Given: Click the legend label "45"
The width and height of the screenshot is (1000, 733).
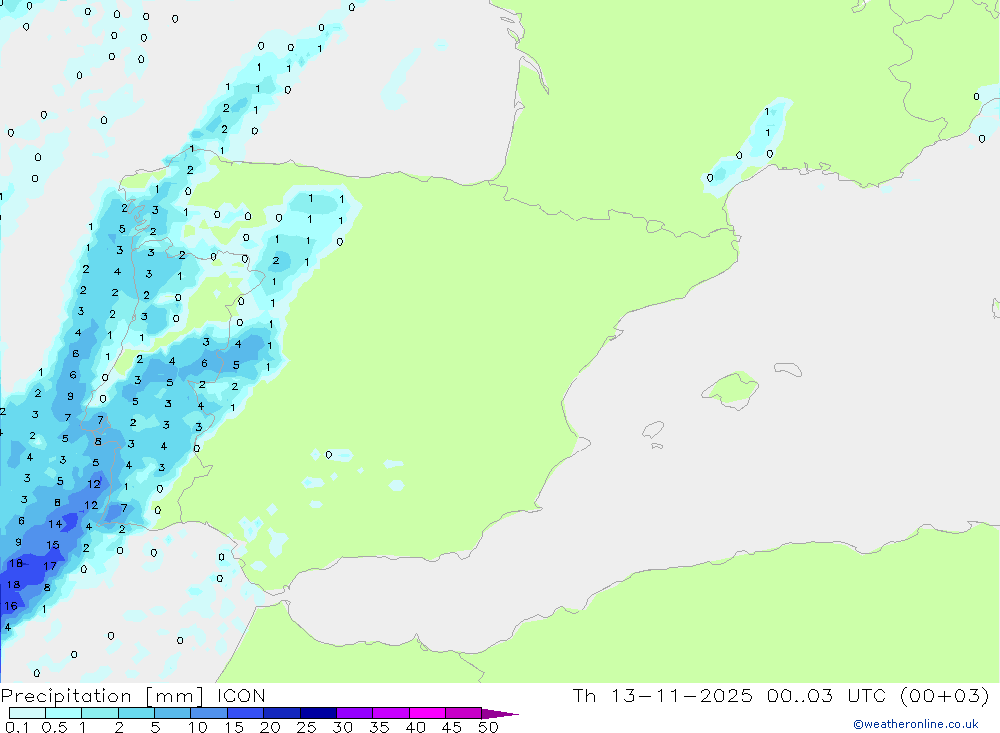Looking at the screenshot, I should tap(452, 727).
